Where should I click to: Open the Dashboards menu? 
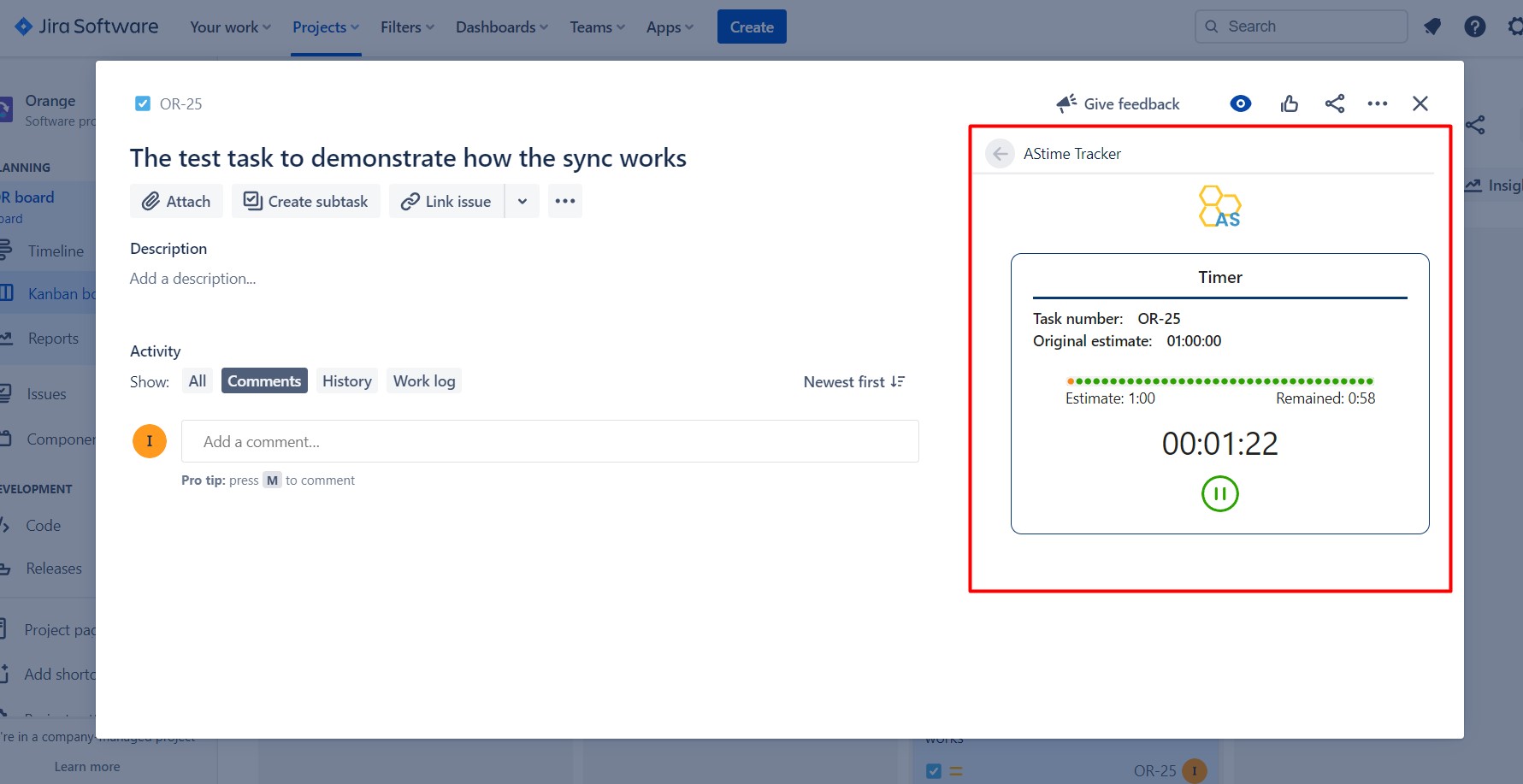(x=502, y=27)
